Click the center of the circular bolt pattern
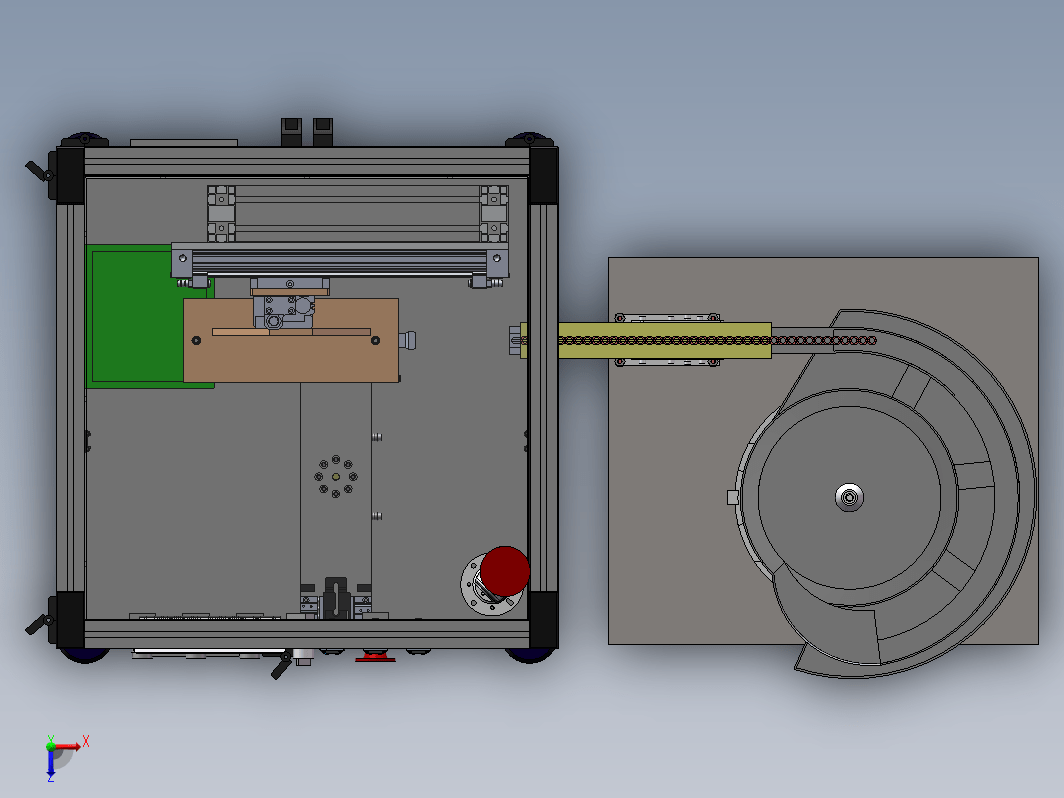 pos(336,477)
